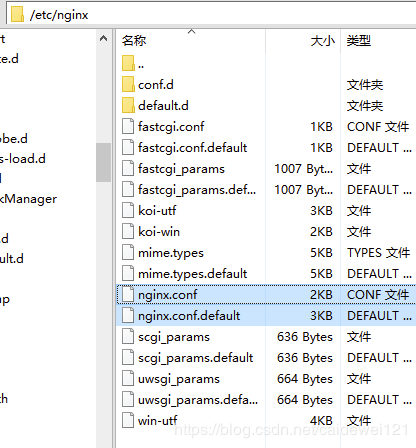Sort files by the 类型 column header
This screenshot has width=416, height=448.
click(378, 41)
